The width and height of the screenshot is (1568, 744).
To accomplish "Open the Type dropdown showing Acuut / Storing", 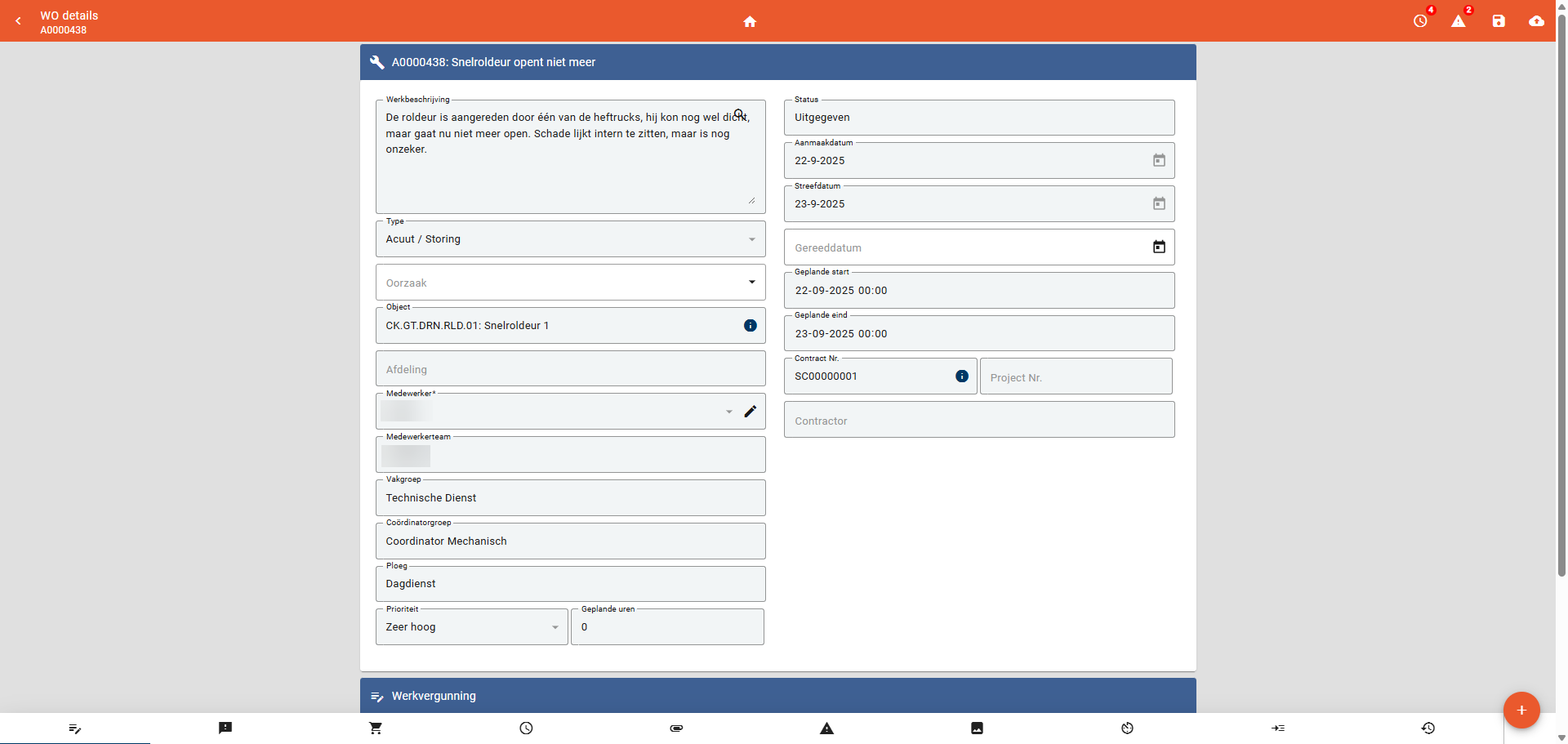I will 751,239.
